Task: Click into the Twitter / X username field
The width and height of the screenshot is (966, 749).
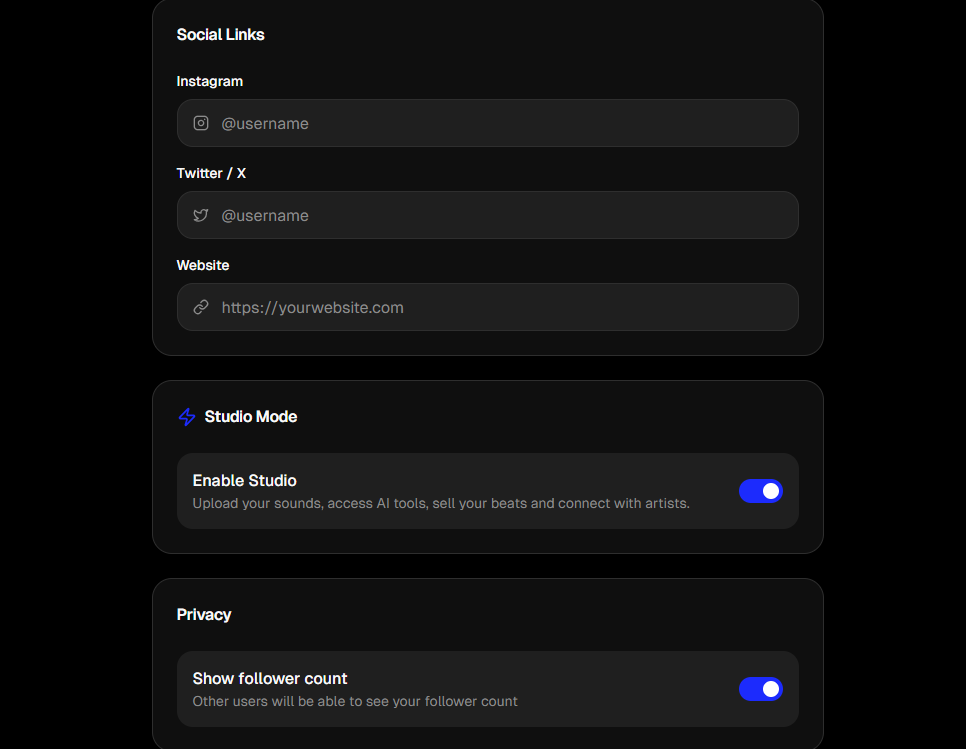Action: [x=500, y=215]
